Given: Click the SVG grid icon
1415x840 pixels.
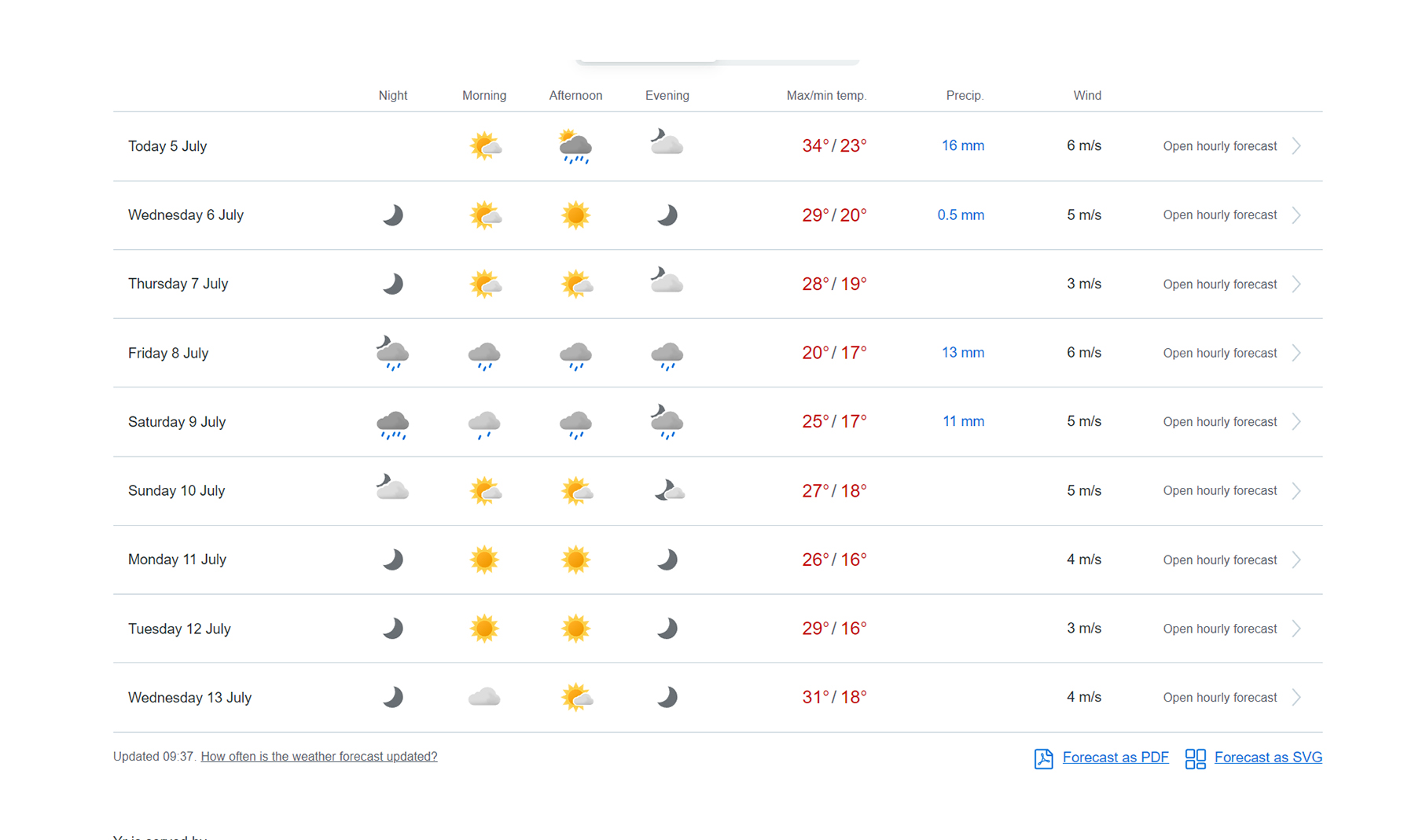Looking at the screenshot, I should (1195, 758).
